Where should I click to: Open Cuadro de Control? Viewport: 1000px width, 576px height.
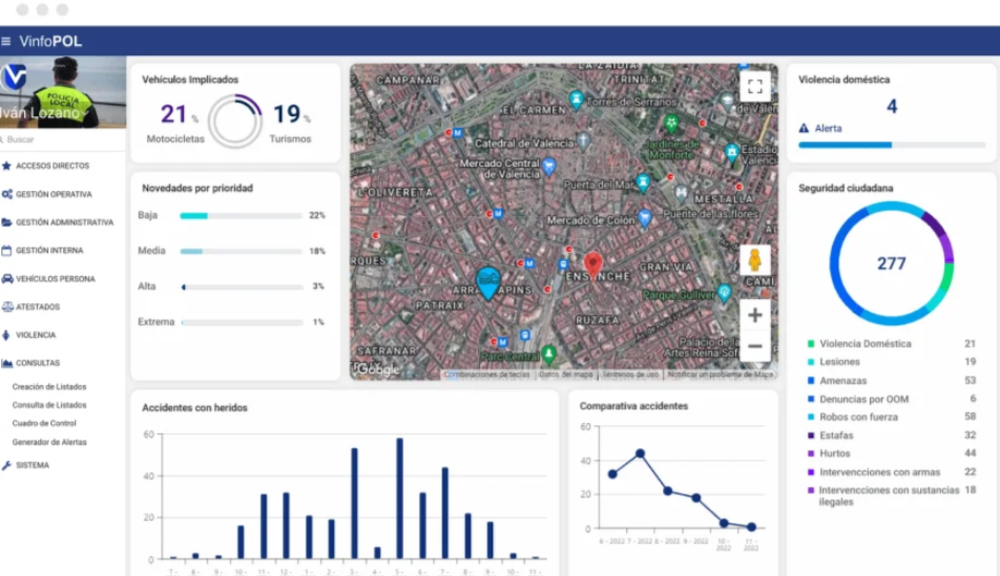point(44,423)
